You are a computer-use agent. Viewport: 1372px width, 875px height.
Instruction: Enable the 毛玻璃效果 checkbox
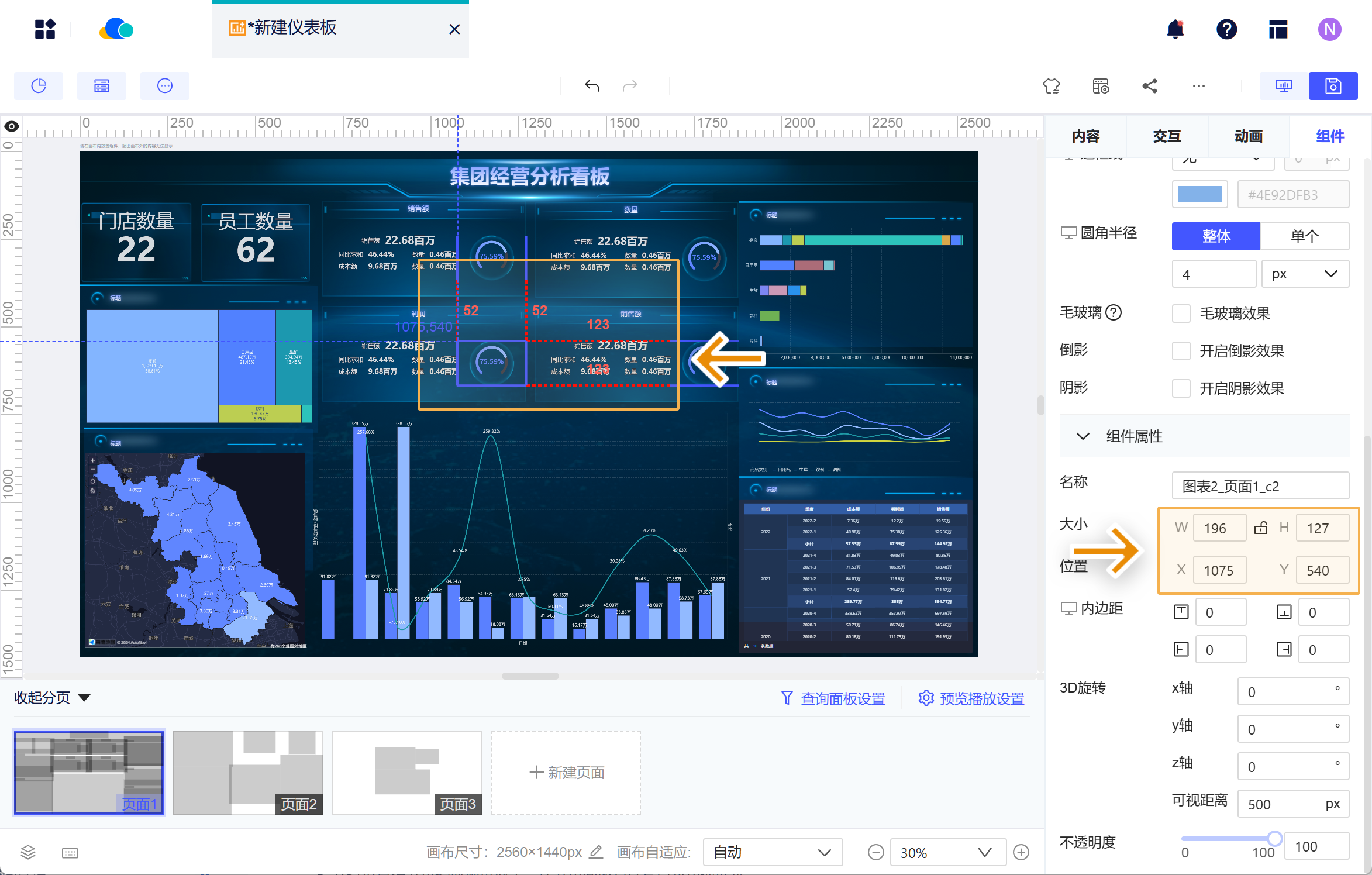(x=1181, y=314)
